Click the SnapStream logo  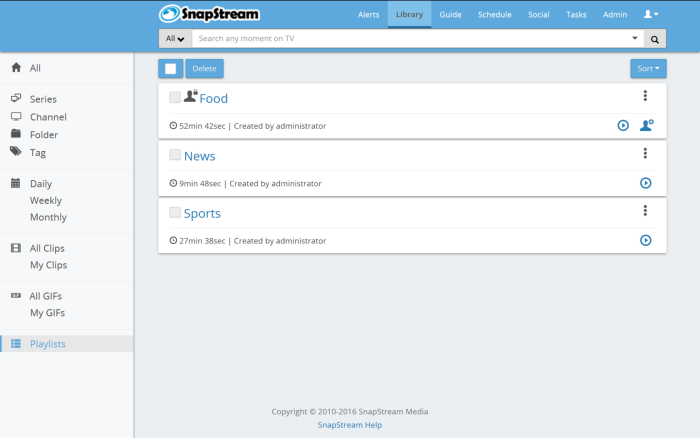point(209,14)
